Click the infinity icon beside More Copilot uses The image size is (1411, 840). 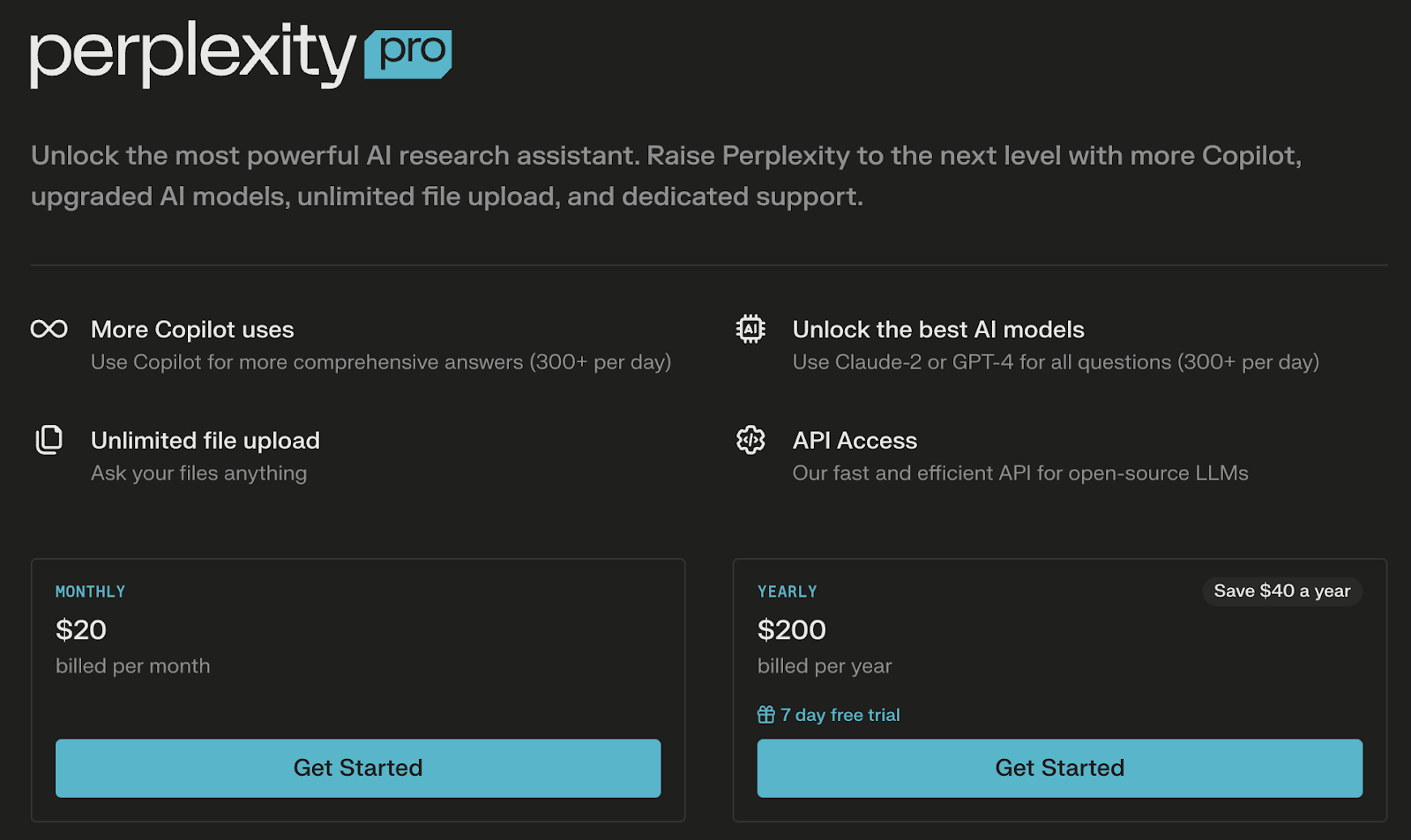[49, 330]
